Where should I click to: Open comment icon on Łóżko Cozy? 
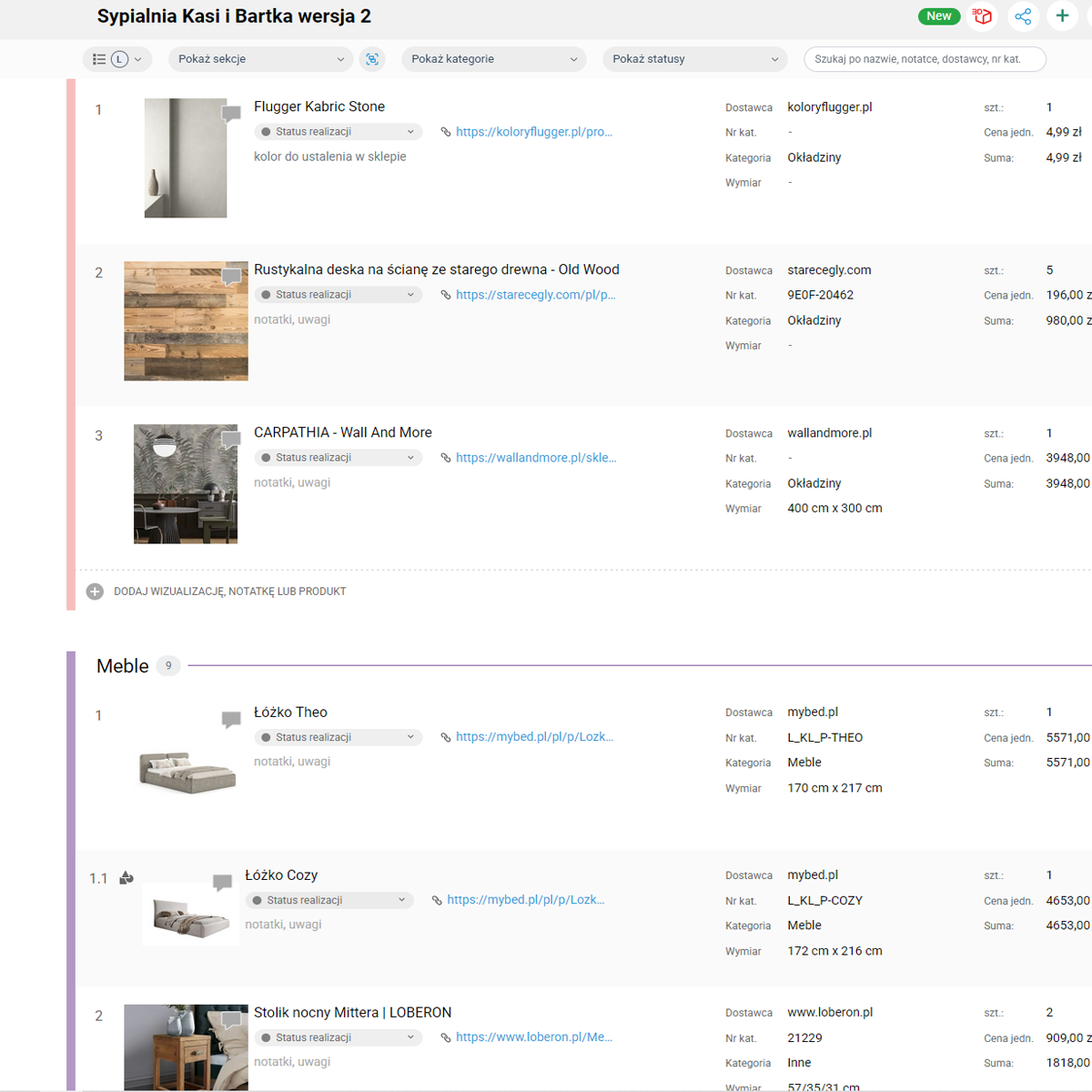tap(222, 883)
